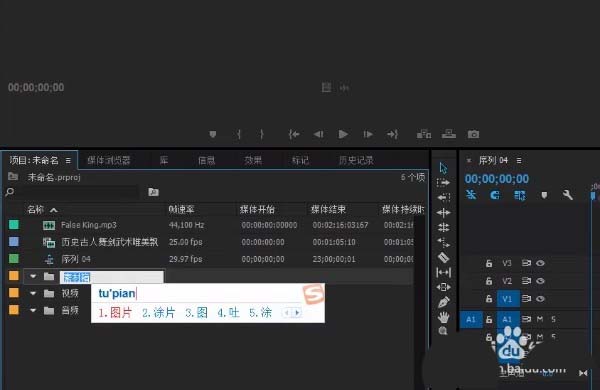Toggle visibility eye of track V3
The width and height of the screenshot is (600, 390).
[x=540, y=263]
